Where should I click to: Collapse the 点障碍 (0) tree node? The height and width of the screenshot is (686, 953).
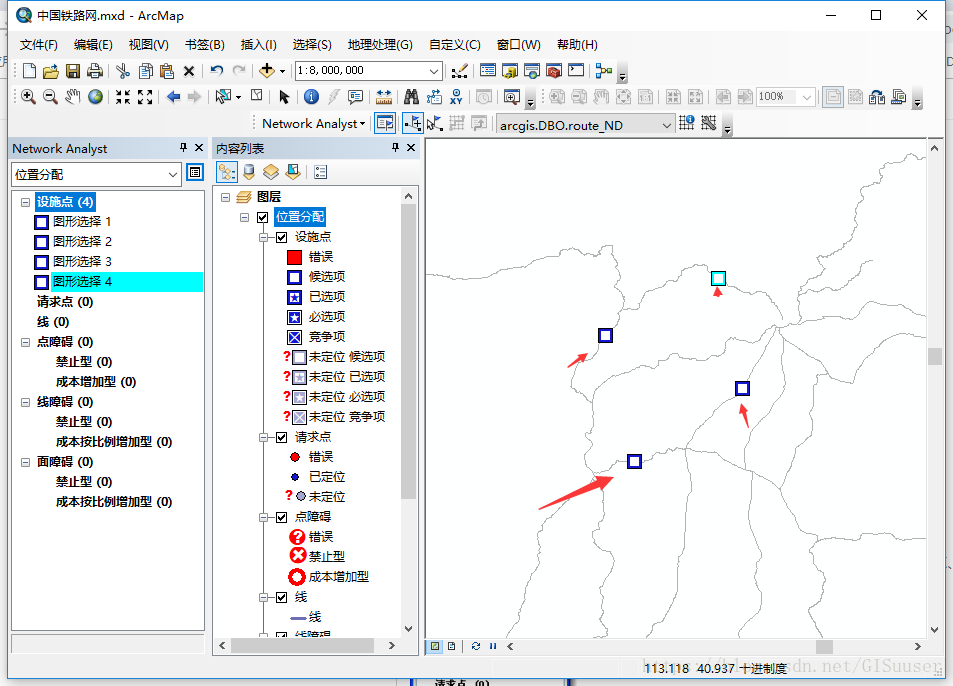(x=26, y=342)
